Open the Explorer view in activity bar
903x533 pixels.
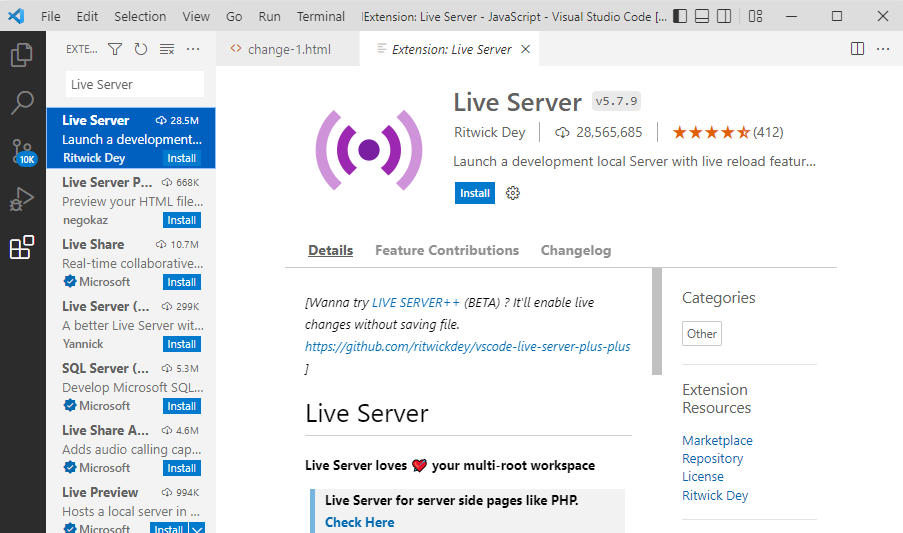point(22,55)
